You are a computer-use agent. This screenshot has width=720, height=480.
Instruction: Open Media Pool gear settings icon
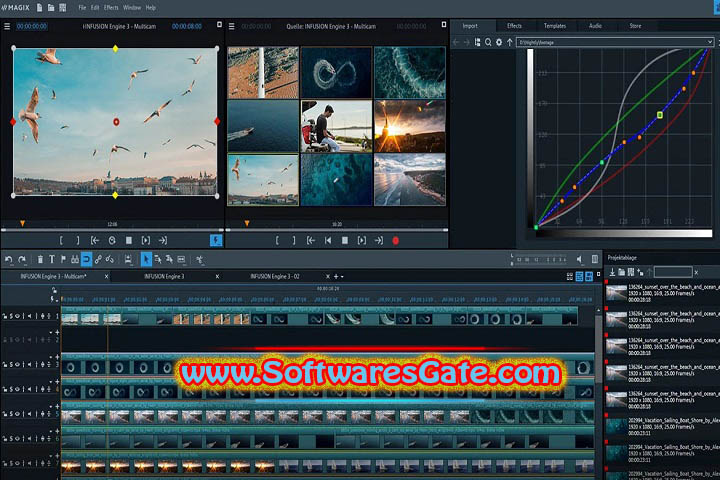499,42
